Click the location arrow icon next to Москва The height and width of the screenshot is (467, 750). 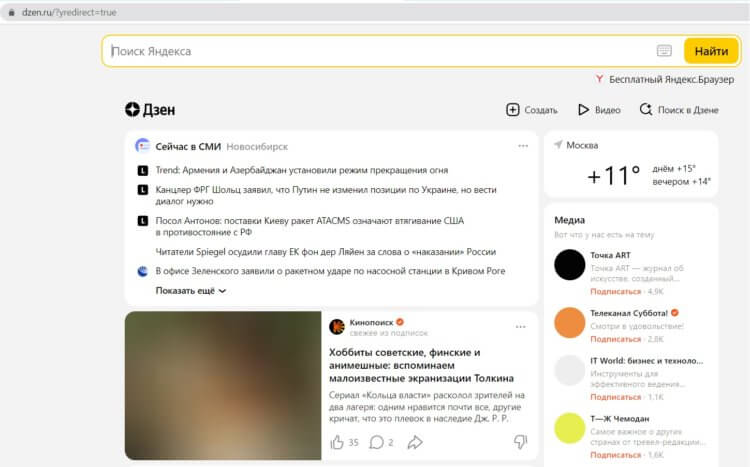pos(558,145)
